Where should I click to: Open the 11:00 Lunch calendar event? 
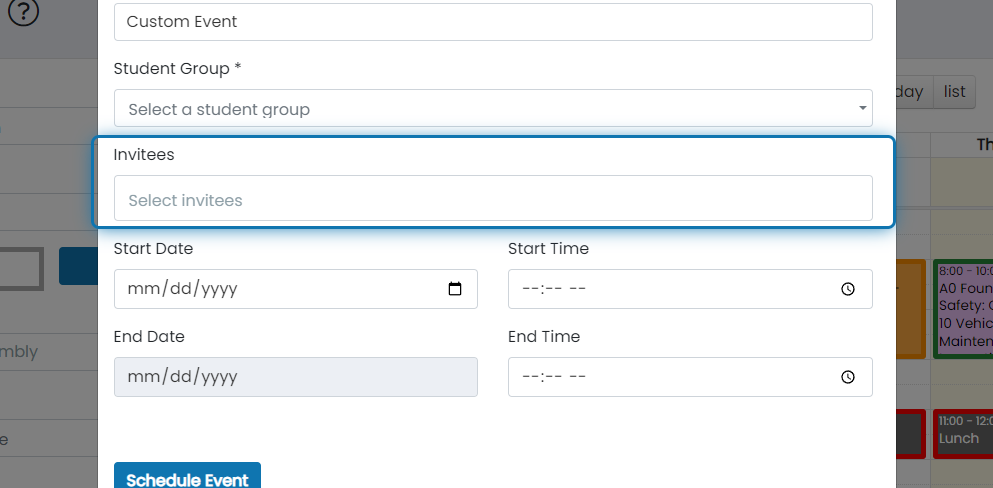point(963,433)
